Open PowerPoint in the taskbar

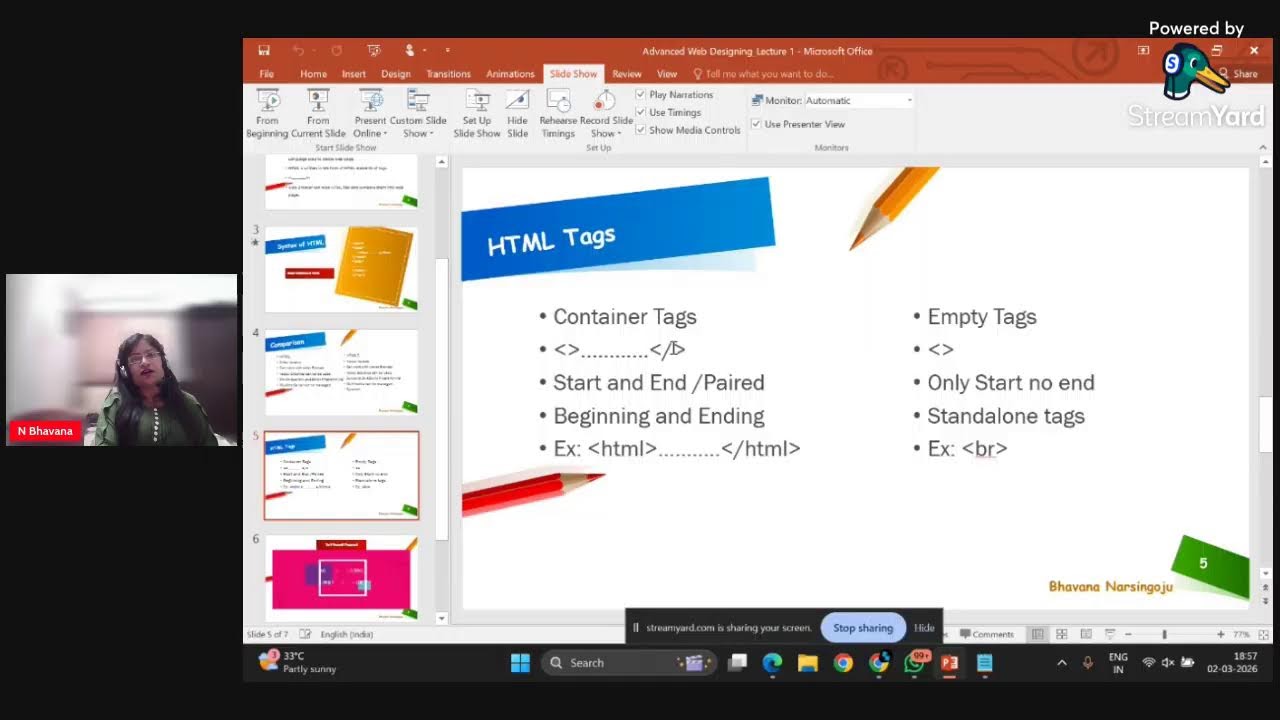949,662
